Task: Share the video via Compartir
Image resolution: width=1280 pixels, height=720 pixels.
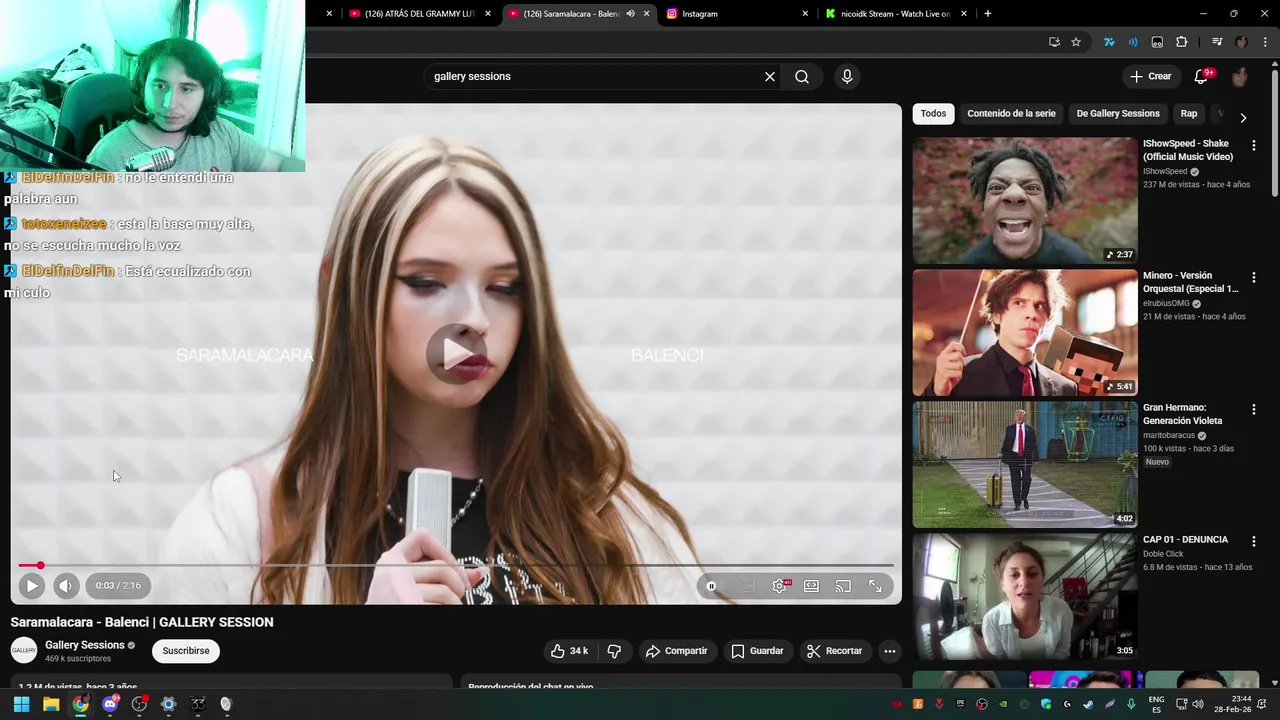Action: pos(677,651)
